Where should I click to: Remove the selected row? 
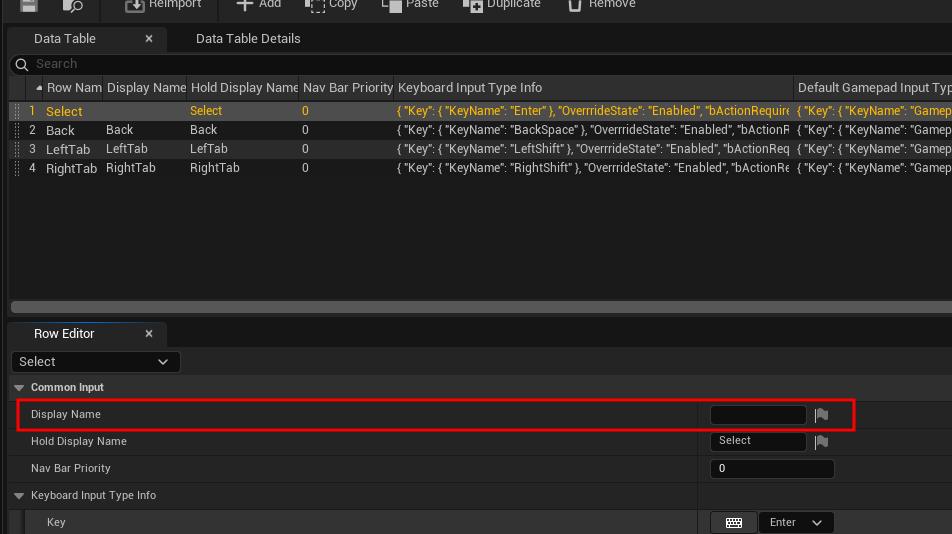point(601,5)
